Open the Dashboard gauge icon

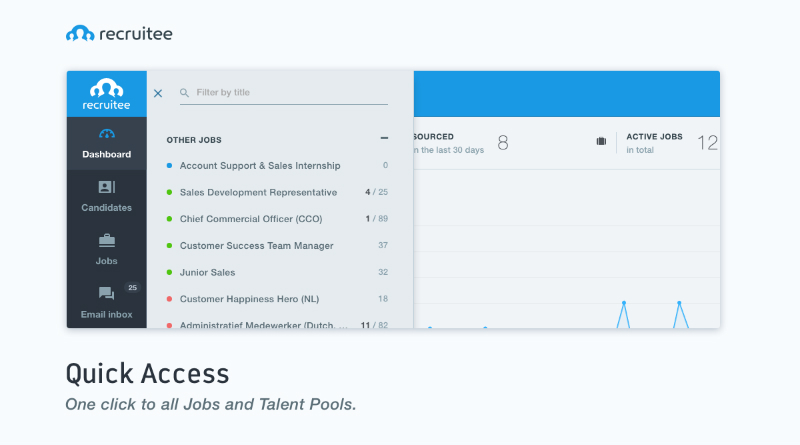click(x=107, y=134)
